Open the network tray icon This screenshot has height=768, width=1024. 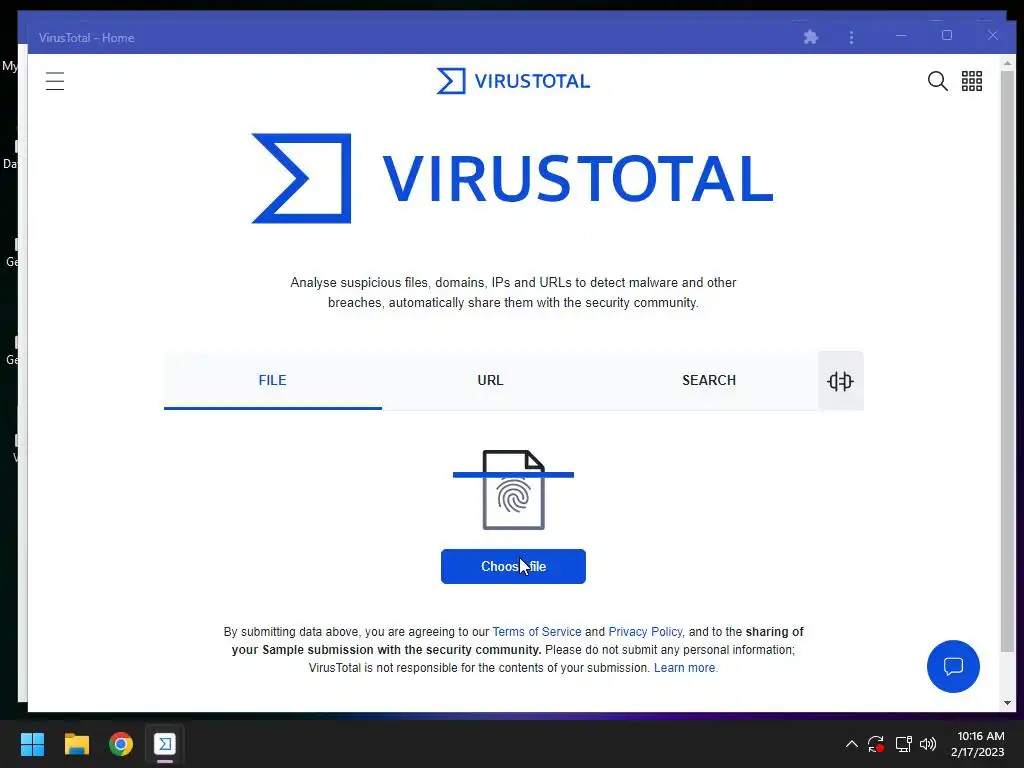(x=903, y=744)
